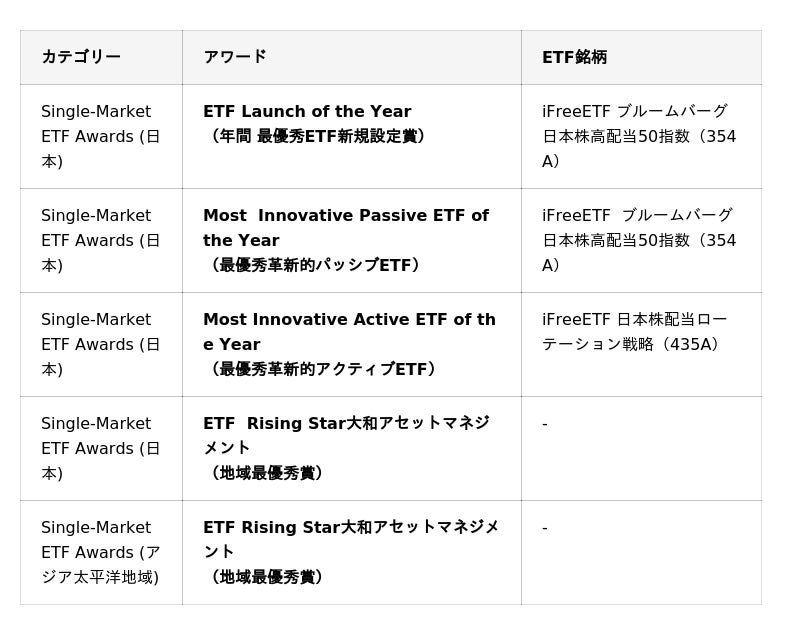The height and width of the screenshot is (635, 800).
Task: Click the ETF銘柄 column header
Action: click(574, 57)
